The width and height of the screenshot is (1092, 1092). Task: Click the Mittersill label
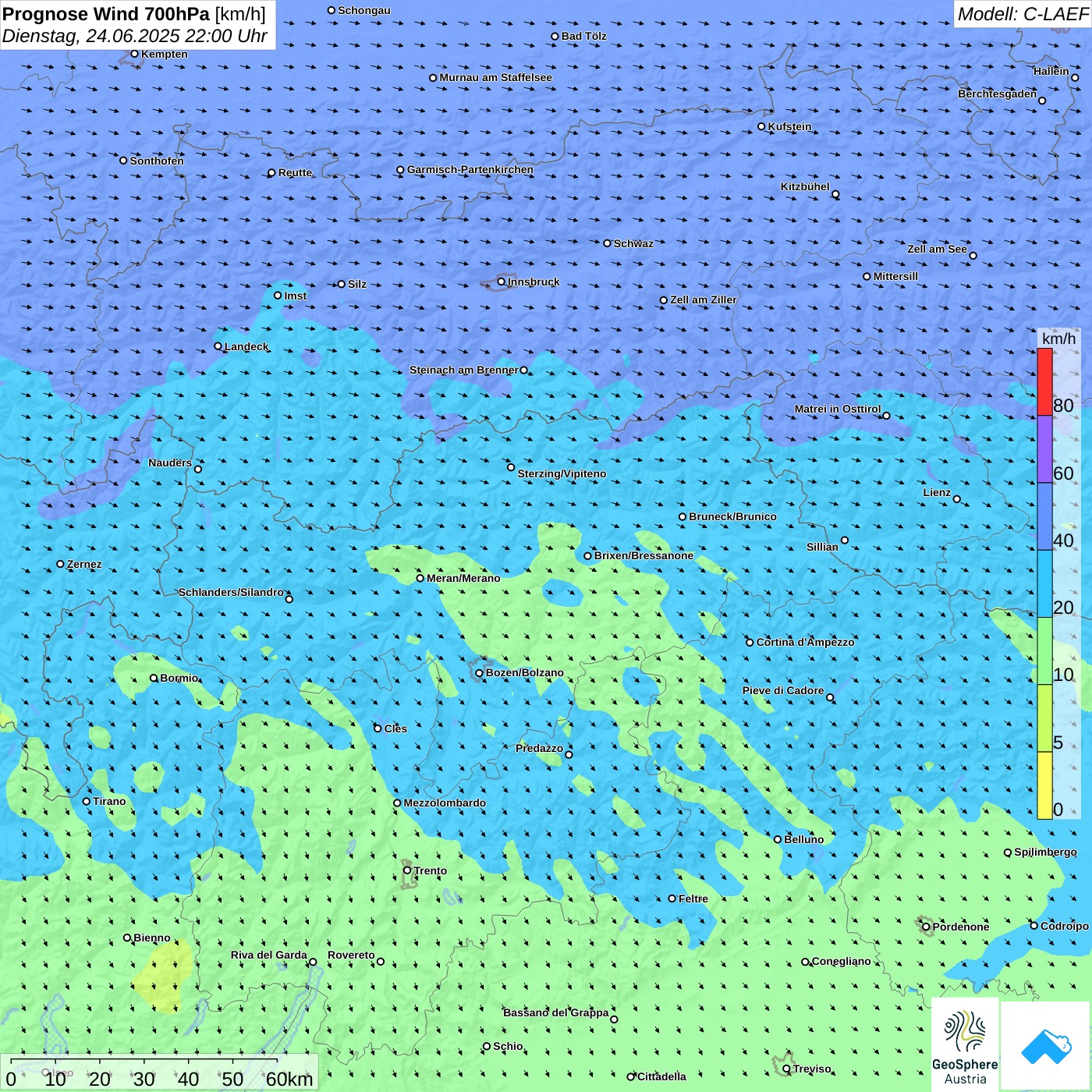tap(895, 276)
